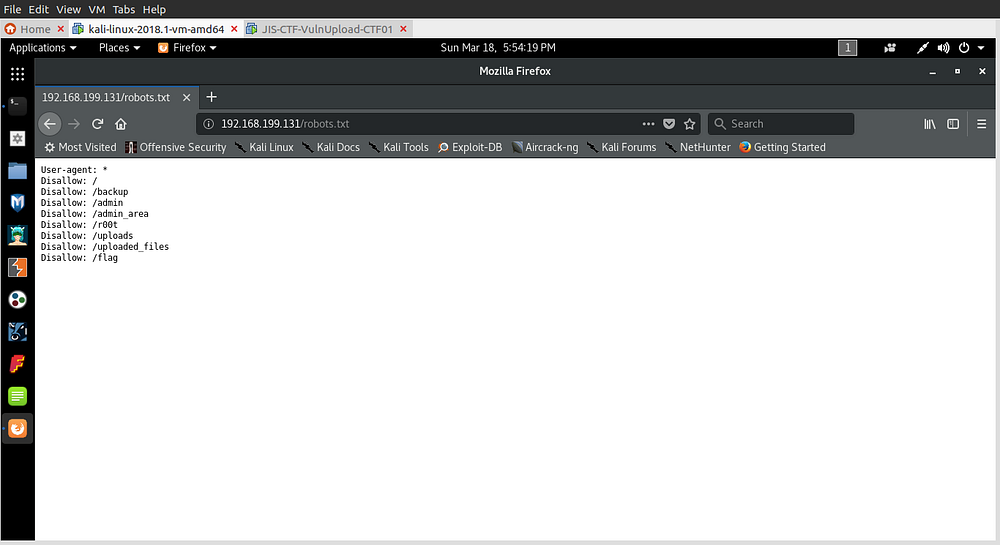This screenshot has height=545, width=1000.
Task: Launch Terminal from the dock
Action: 17,103
